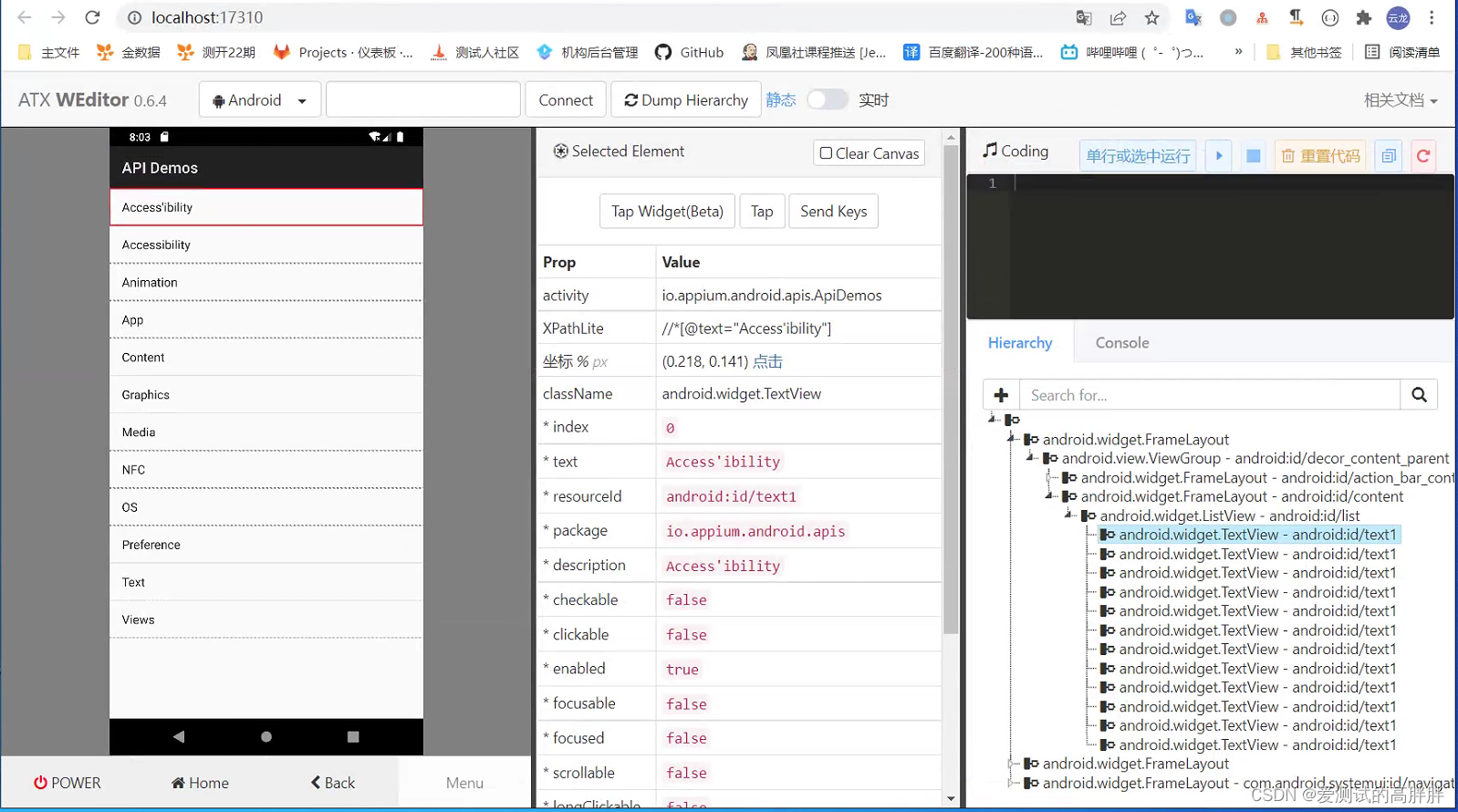
Task: Open the Android platform dropdown
Action: (x=260, y=99)
